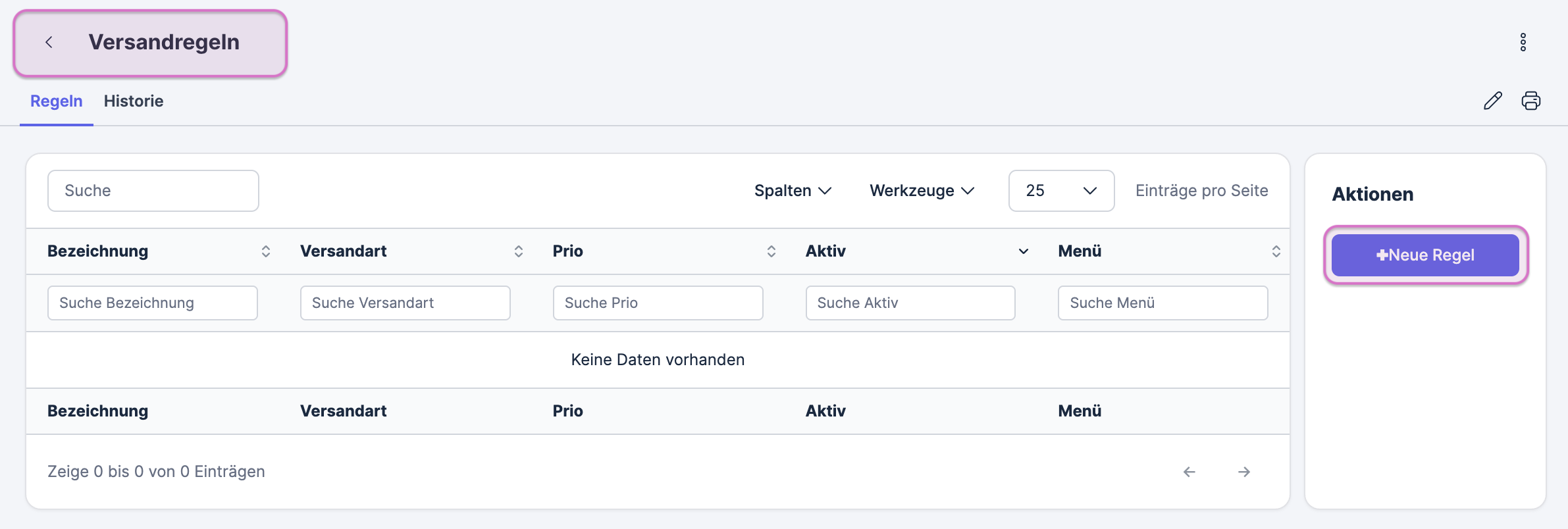Switch to the Historie tab
Image resolution: width=1568 pixels, height=529 pixels.
[134, 101]
